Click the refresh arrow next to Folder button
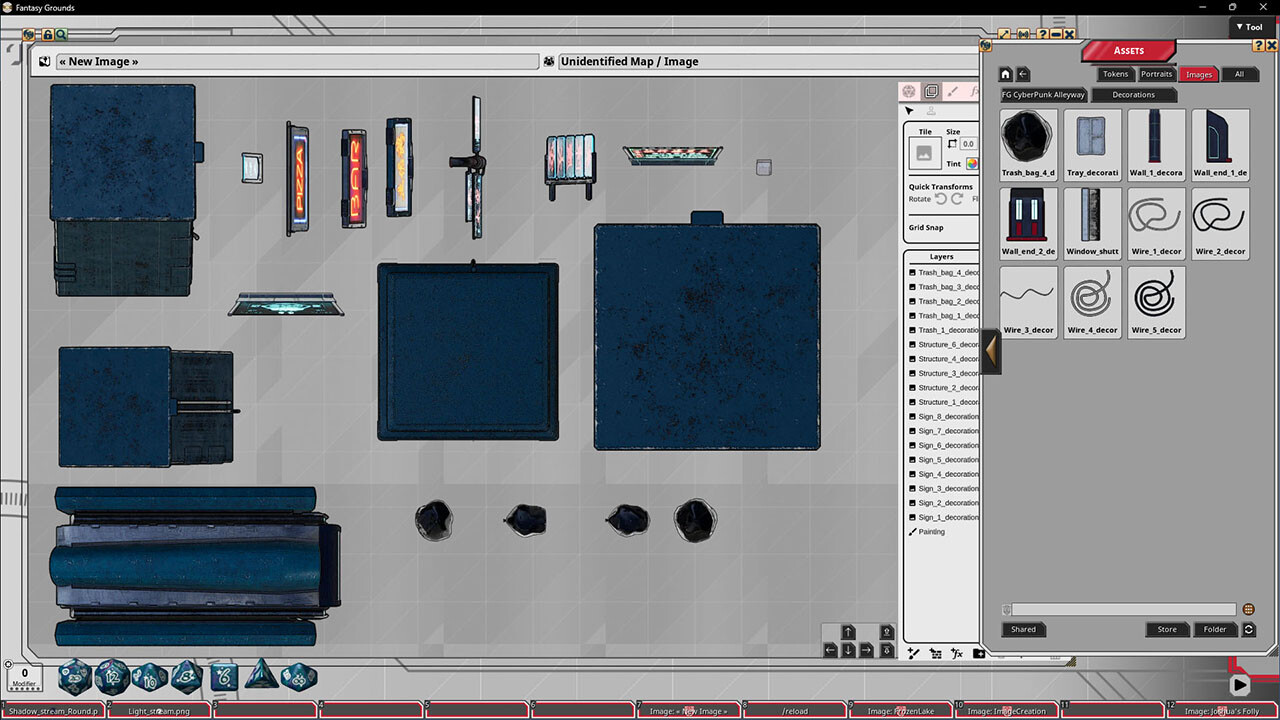The image size is (1280, 720). (x=1248, y=629)
